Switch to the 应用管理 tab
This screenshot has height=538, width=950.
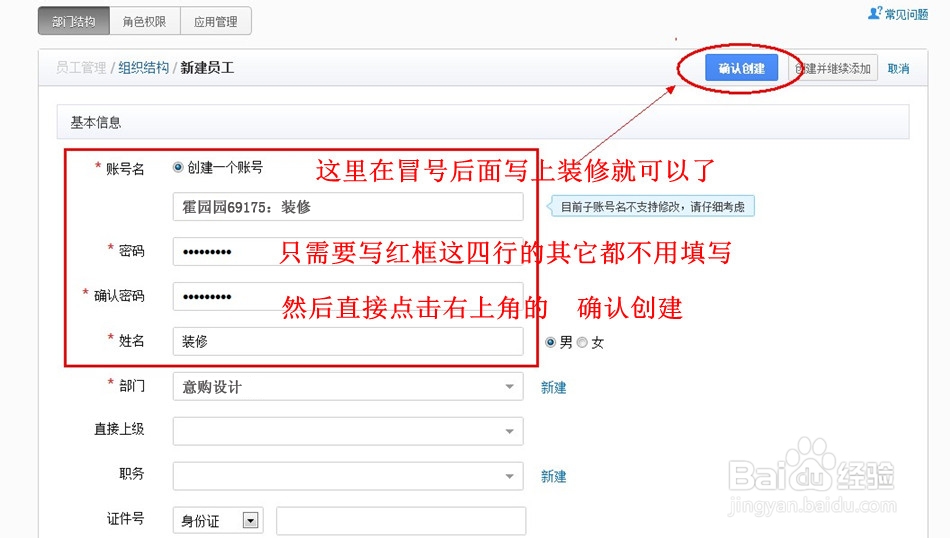point(216,21)
